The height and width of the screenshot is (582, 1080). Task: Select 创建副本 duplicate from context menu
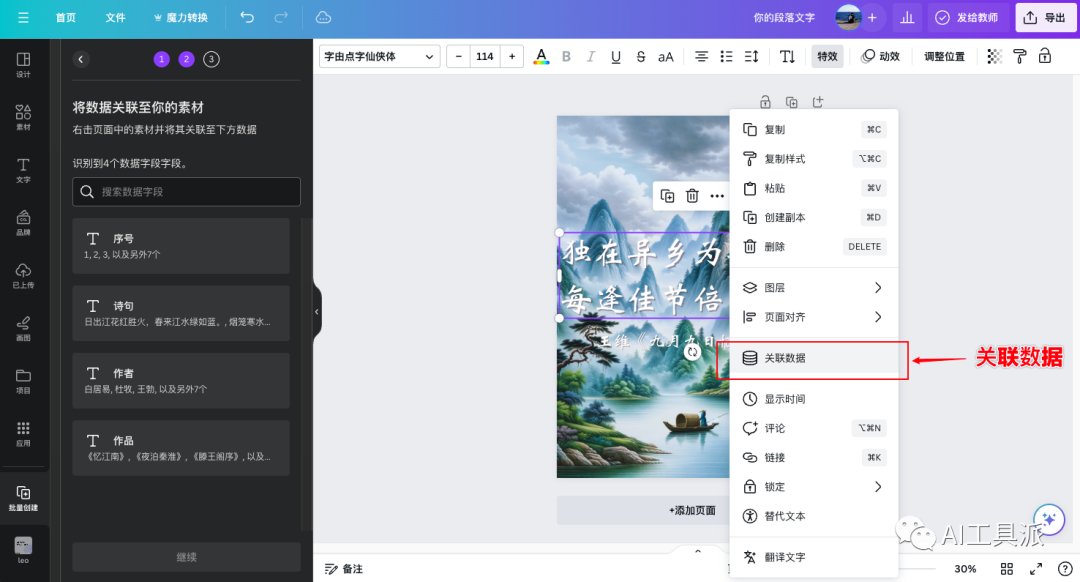tap(813, 217)
